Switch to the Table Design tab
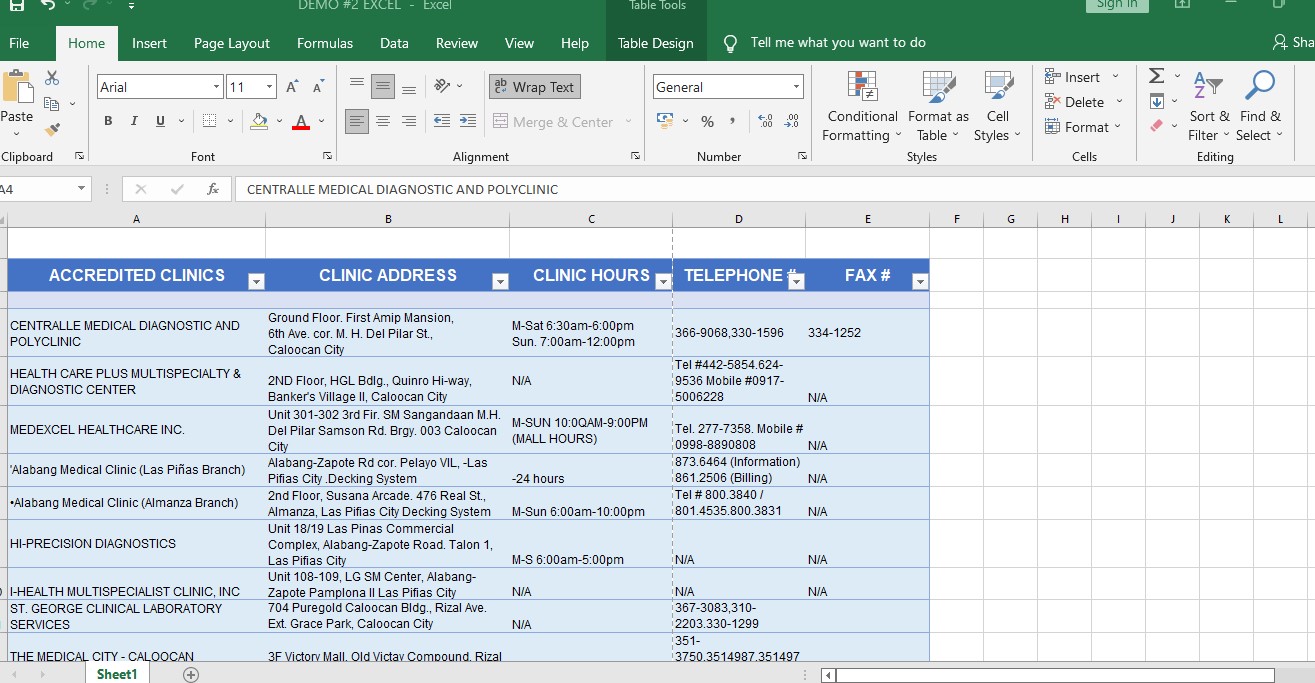This screenshot has height=683, width=1315. click(x=656, y=43)
